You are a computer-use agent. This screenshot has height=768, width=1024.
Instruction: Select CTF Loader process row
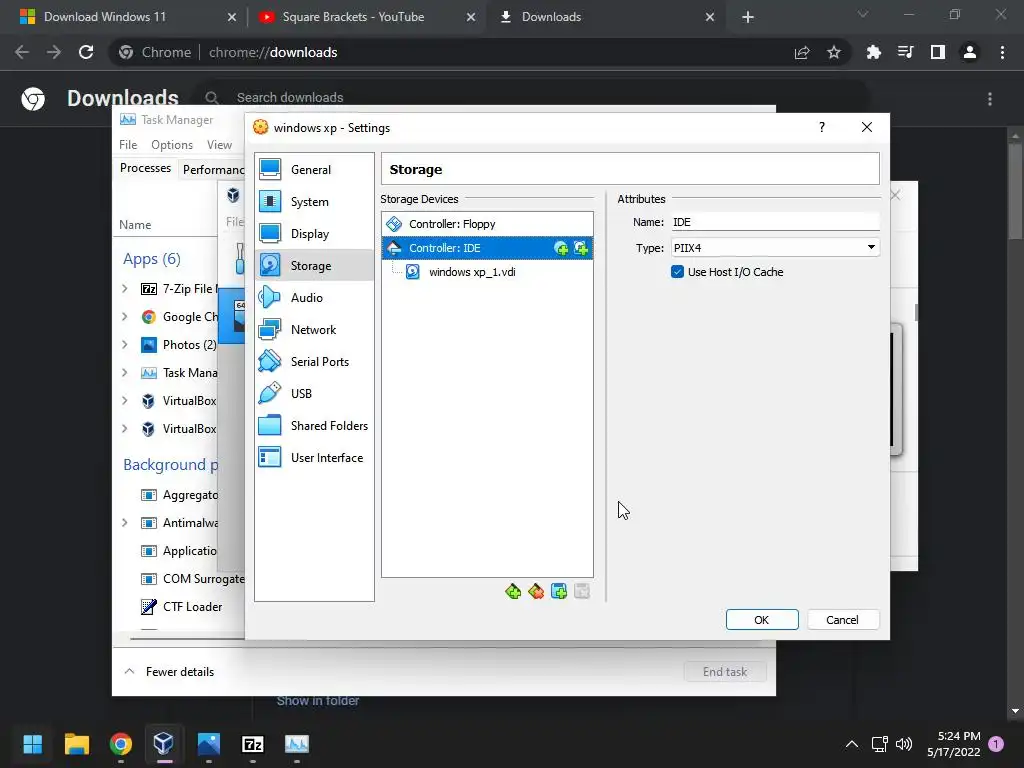point(180,607)
